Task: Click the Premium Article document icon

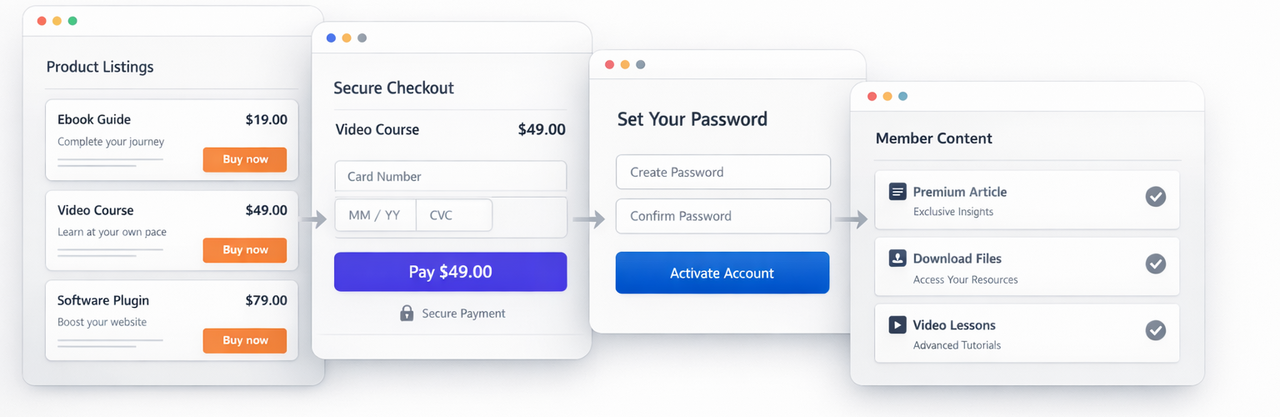Action: pos(897,191)
